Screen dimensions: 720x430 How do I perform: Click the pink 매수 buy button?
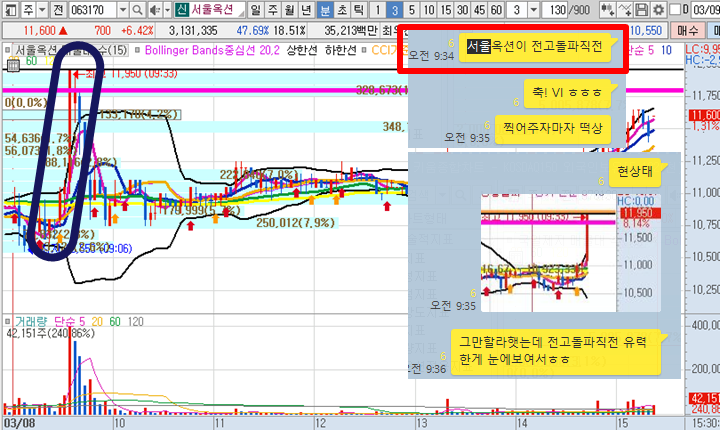tap(687, 31)
